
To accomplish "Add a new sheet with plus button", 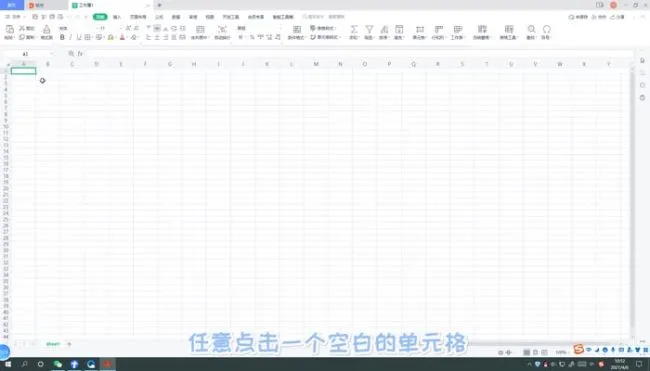I will click(x=69, y=344).
